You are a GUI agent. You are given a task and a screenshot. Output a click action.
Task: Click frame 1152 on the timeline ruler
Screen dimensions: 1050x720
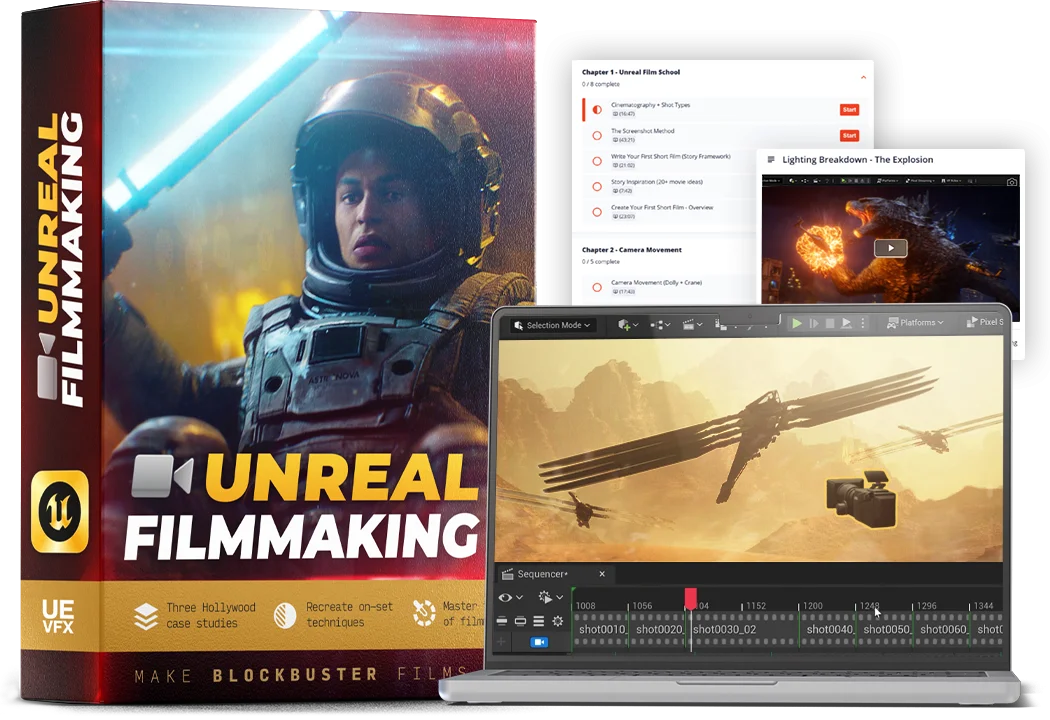(x=755, y=605)
